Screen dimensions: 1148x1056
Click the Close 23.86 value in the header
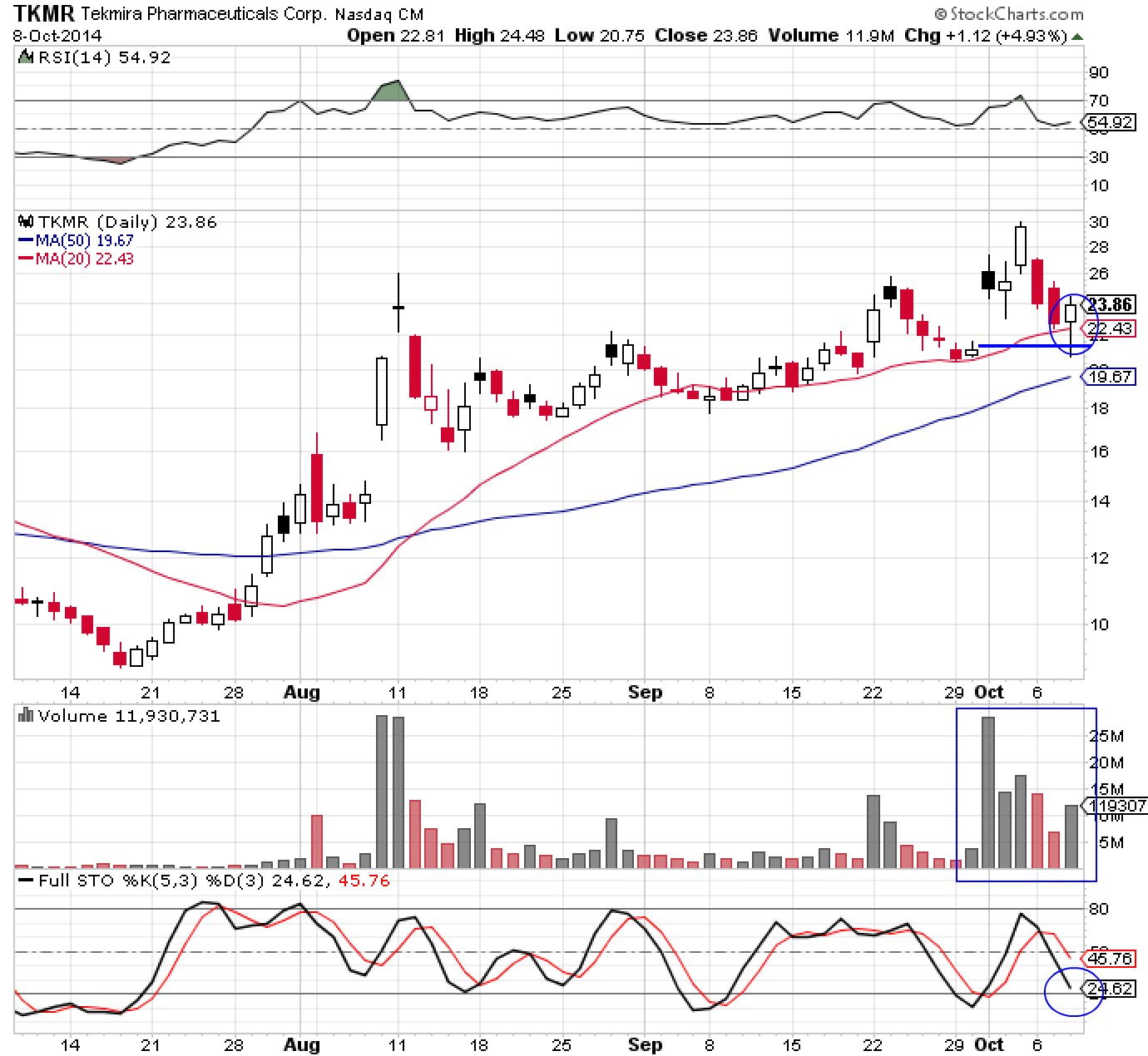click(x=705, y=36)
